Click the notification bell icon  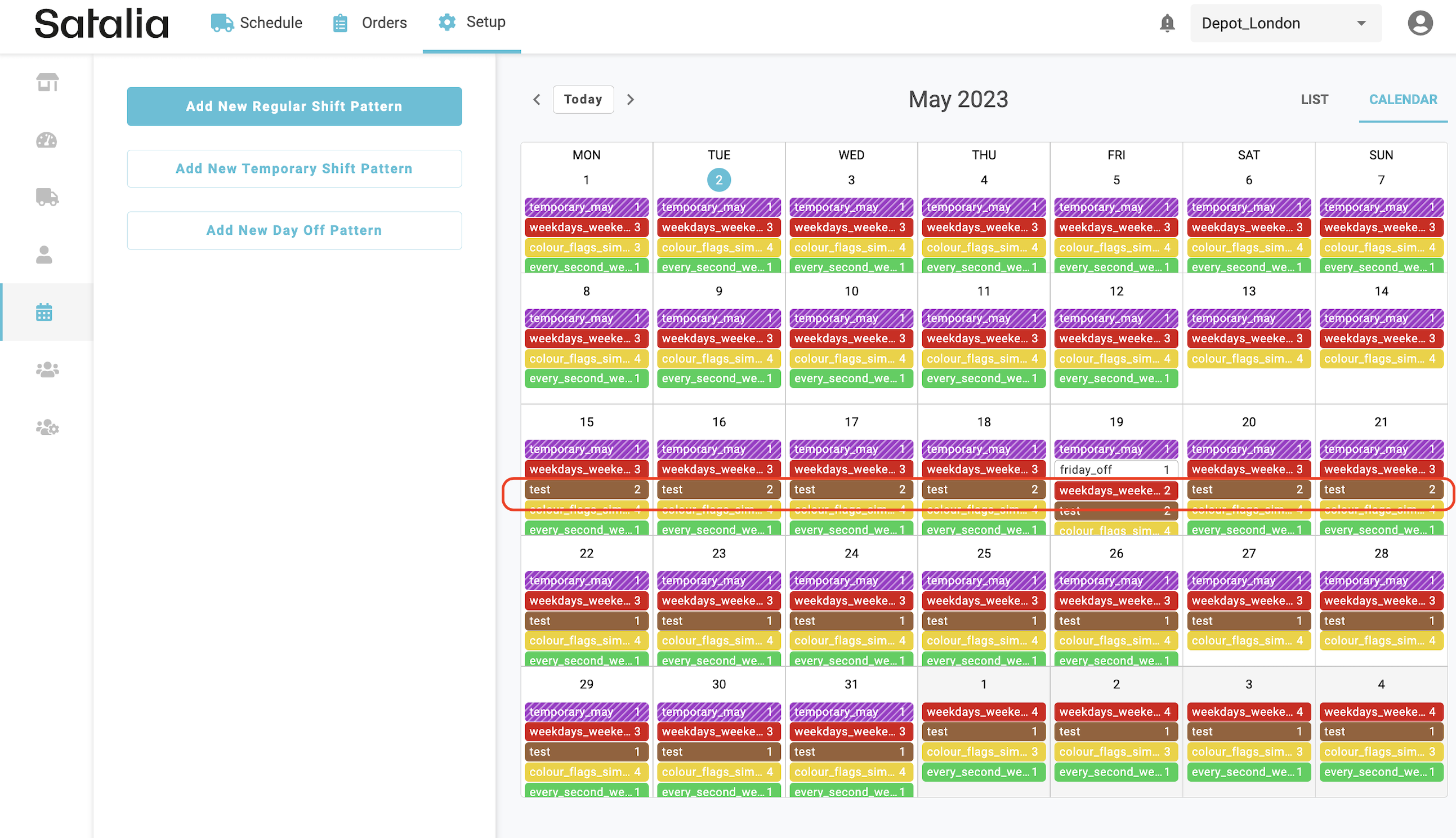click(1167, 24)
